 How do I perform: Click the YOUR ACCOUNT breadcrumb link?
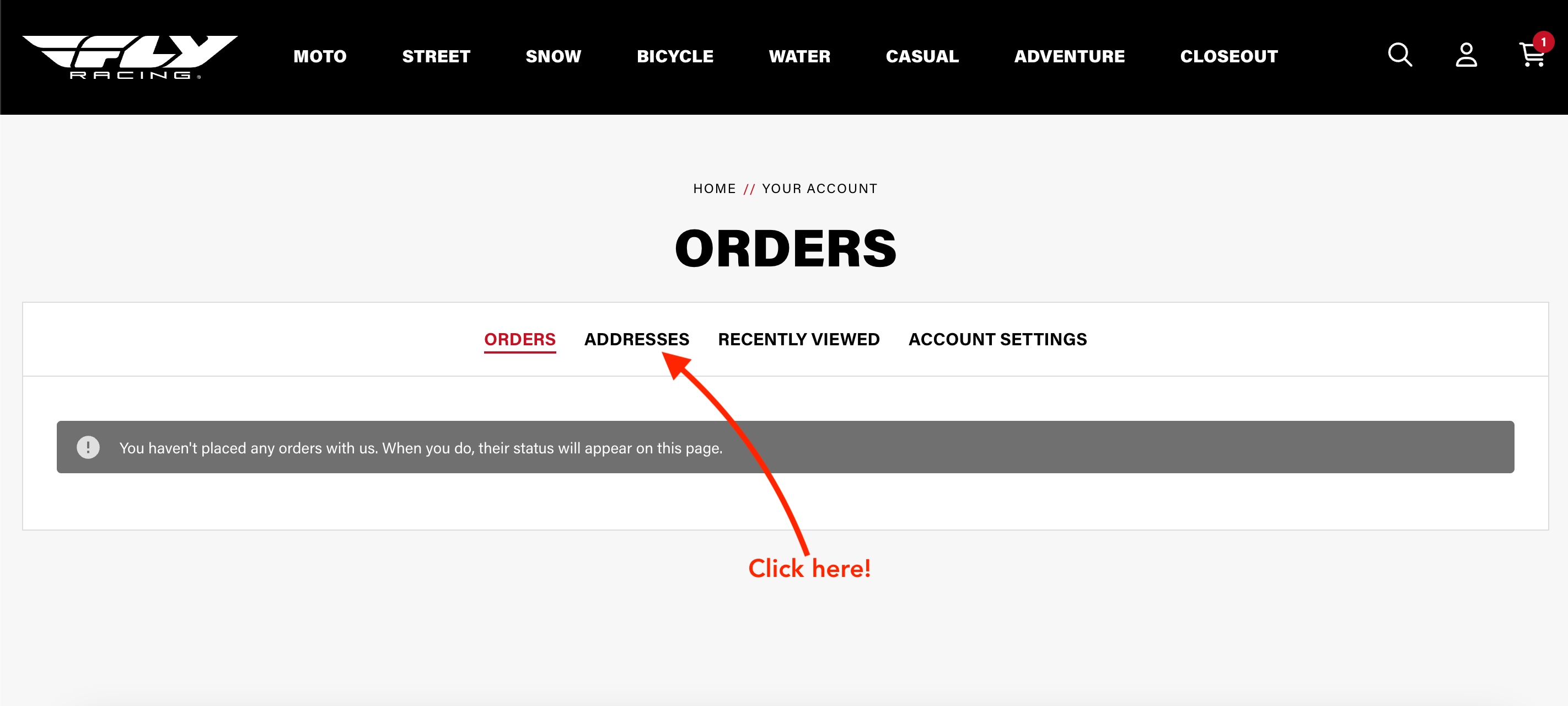click(820, 188)
